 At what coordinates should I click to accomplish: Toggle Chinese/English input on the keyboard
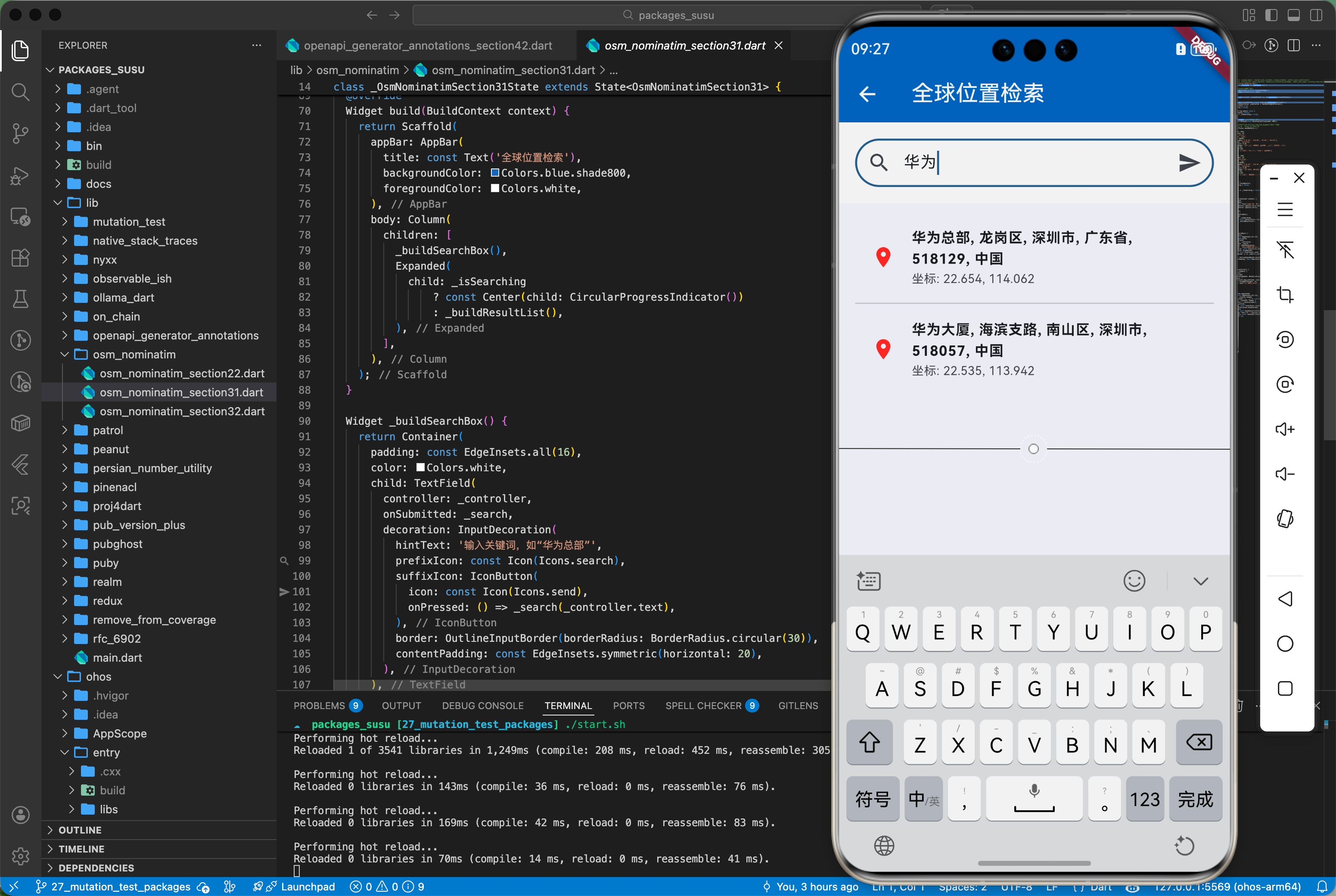click(923, 799)
